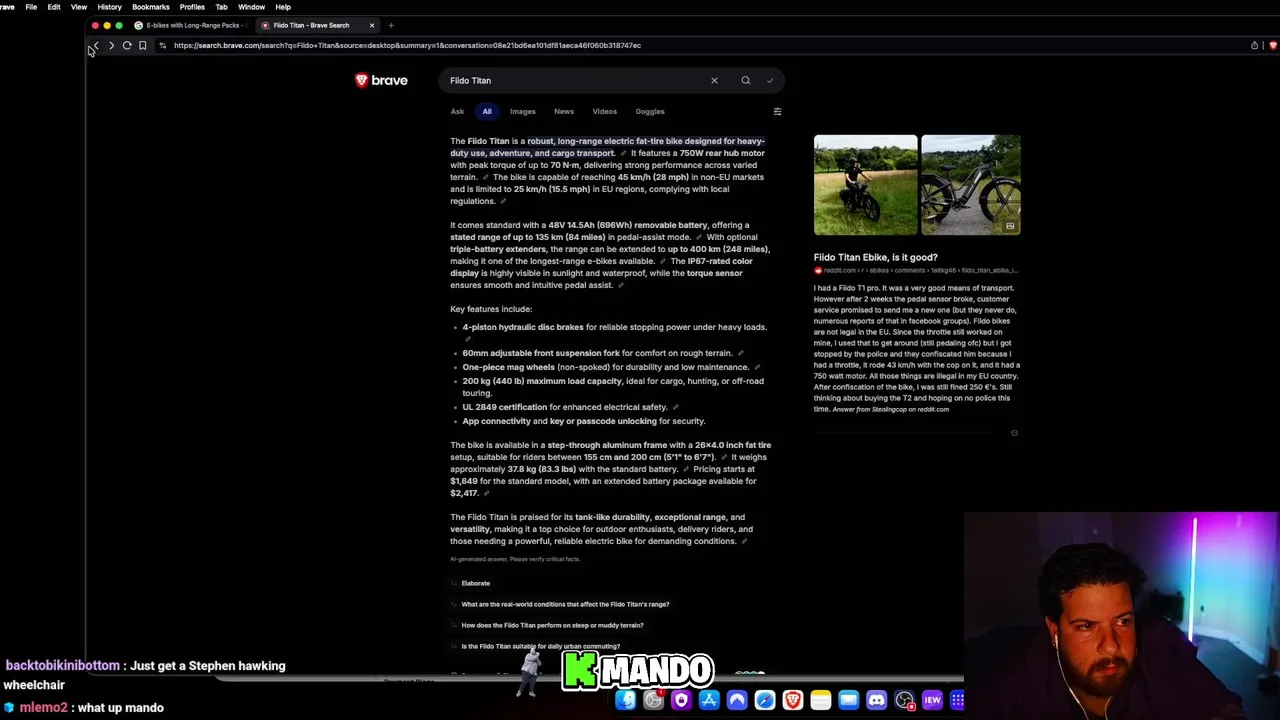1280x720 pixels.
Task: Click into the Fiido Titan search field
Action: point(575,80)
